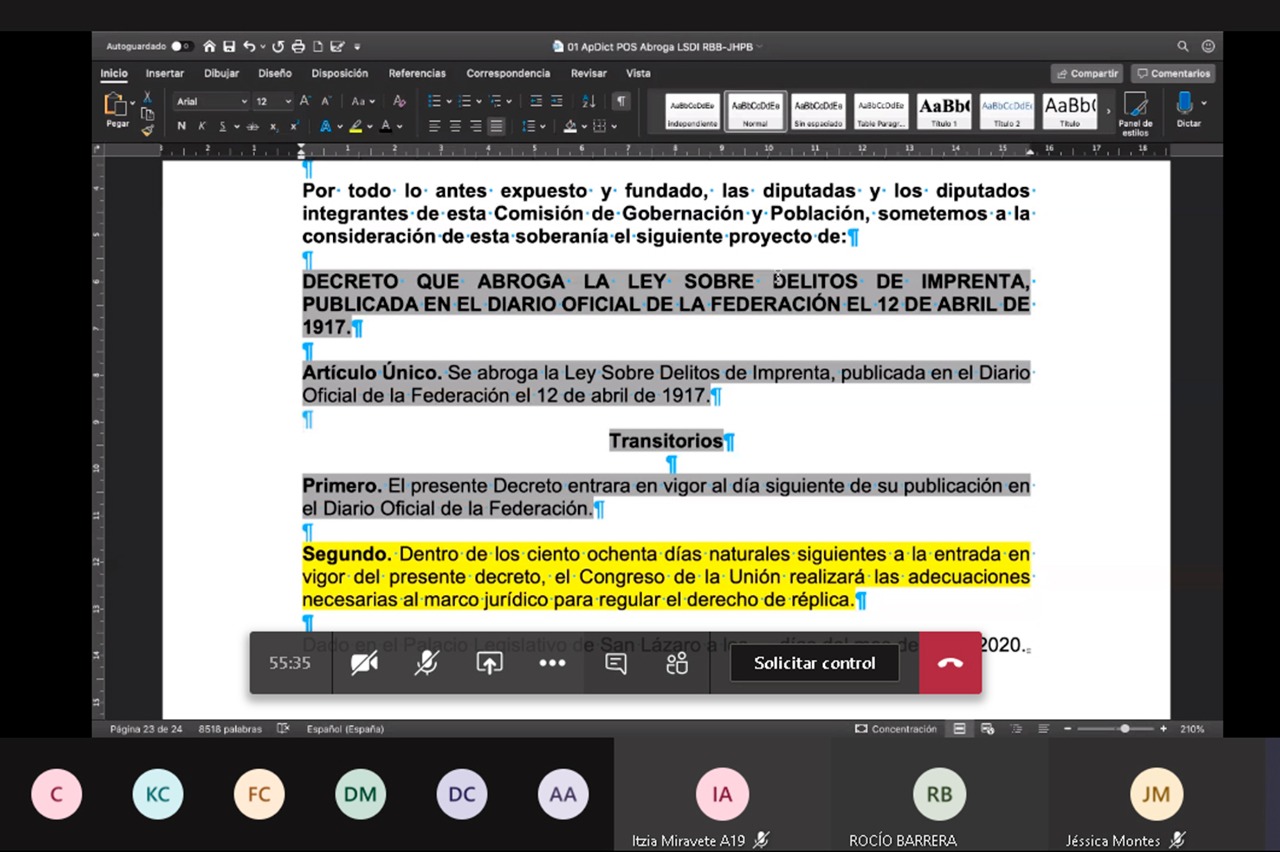Viewport: 1280px width, 852px height.
Task: Open the meeting chat panel
Action: point(616,663)
